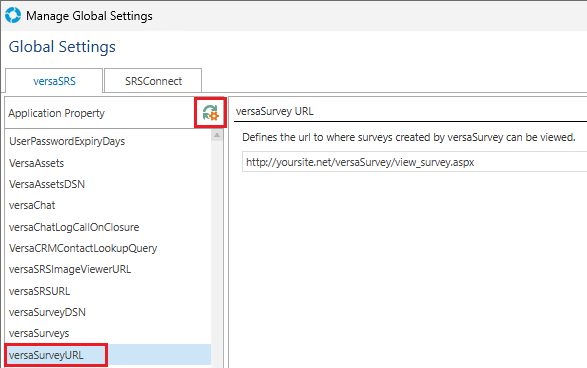The width and height of the screenshot is (587, 368).
Task: Choose versaSRSImageViewerURL in the list
Action: coord(108,269)
